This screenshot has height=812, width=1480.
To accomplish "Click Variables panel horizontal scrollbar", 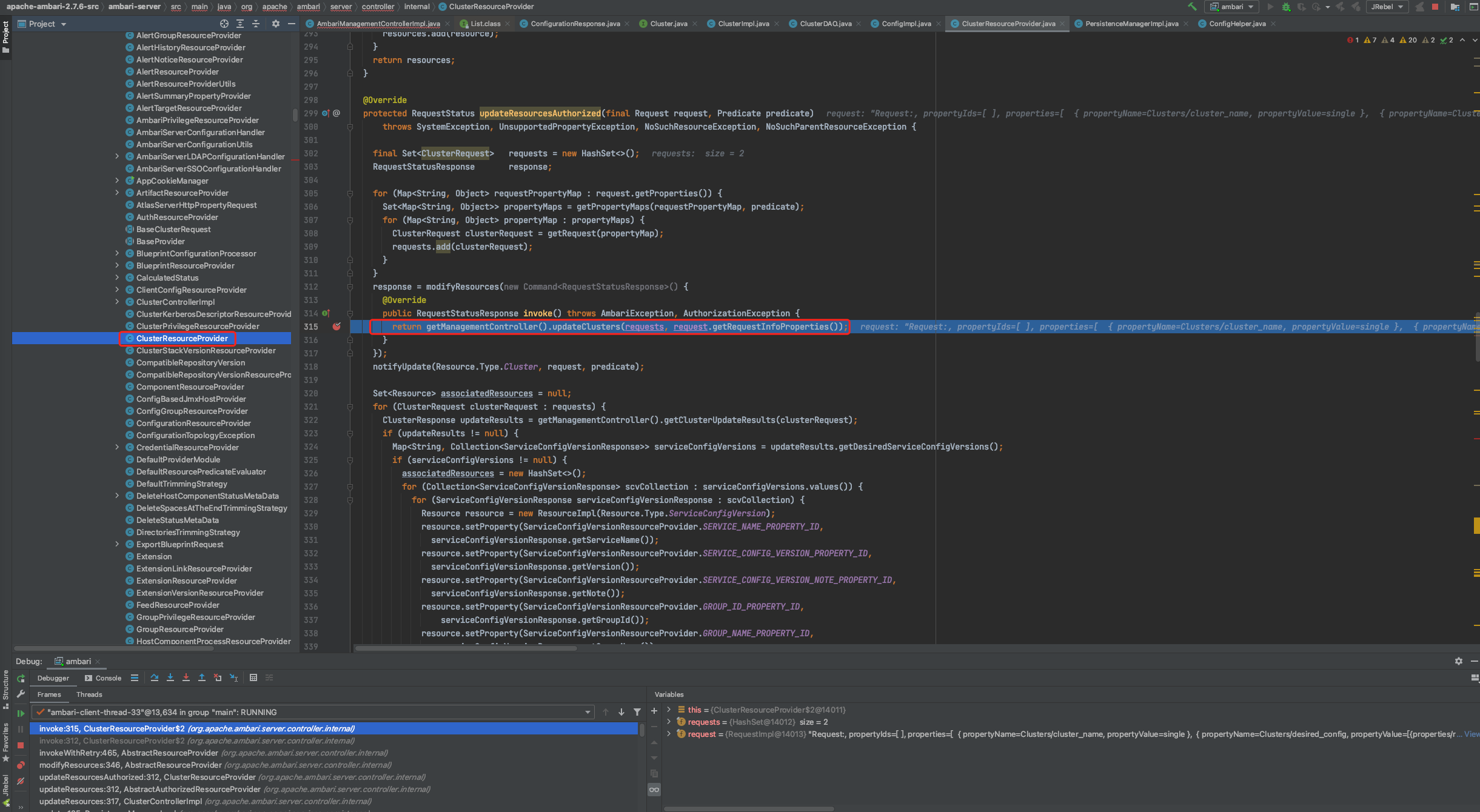I will coord(749,808).
